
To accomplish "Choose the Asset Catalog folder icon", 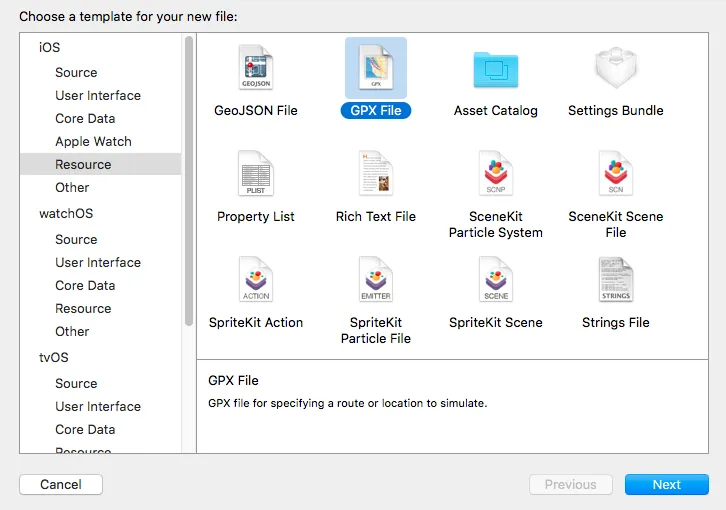I will tap(496, 68).
